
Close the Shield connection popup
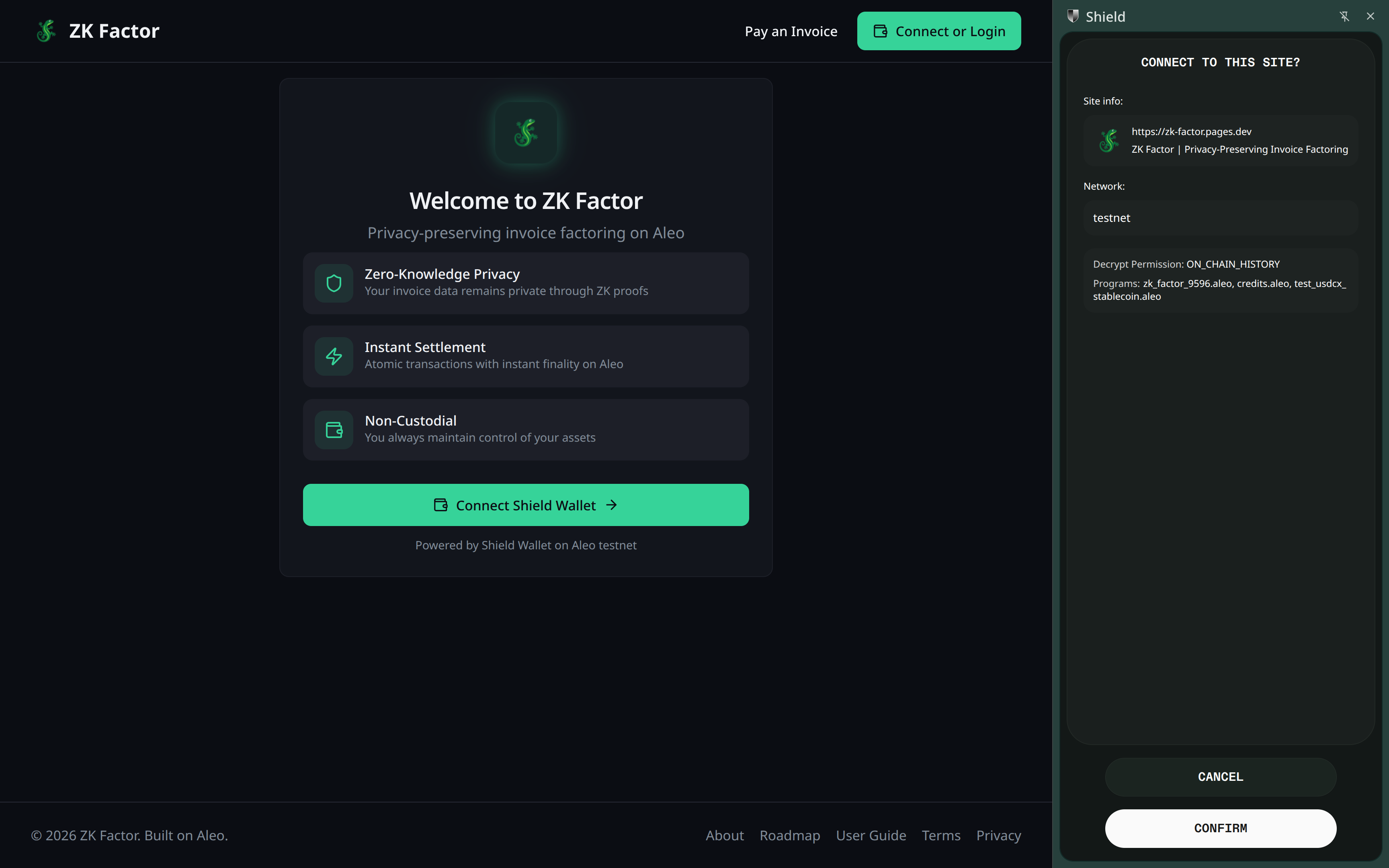(x=1371, y=16)
